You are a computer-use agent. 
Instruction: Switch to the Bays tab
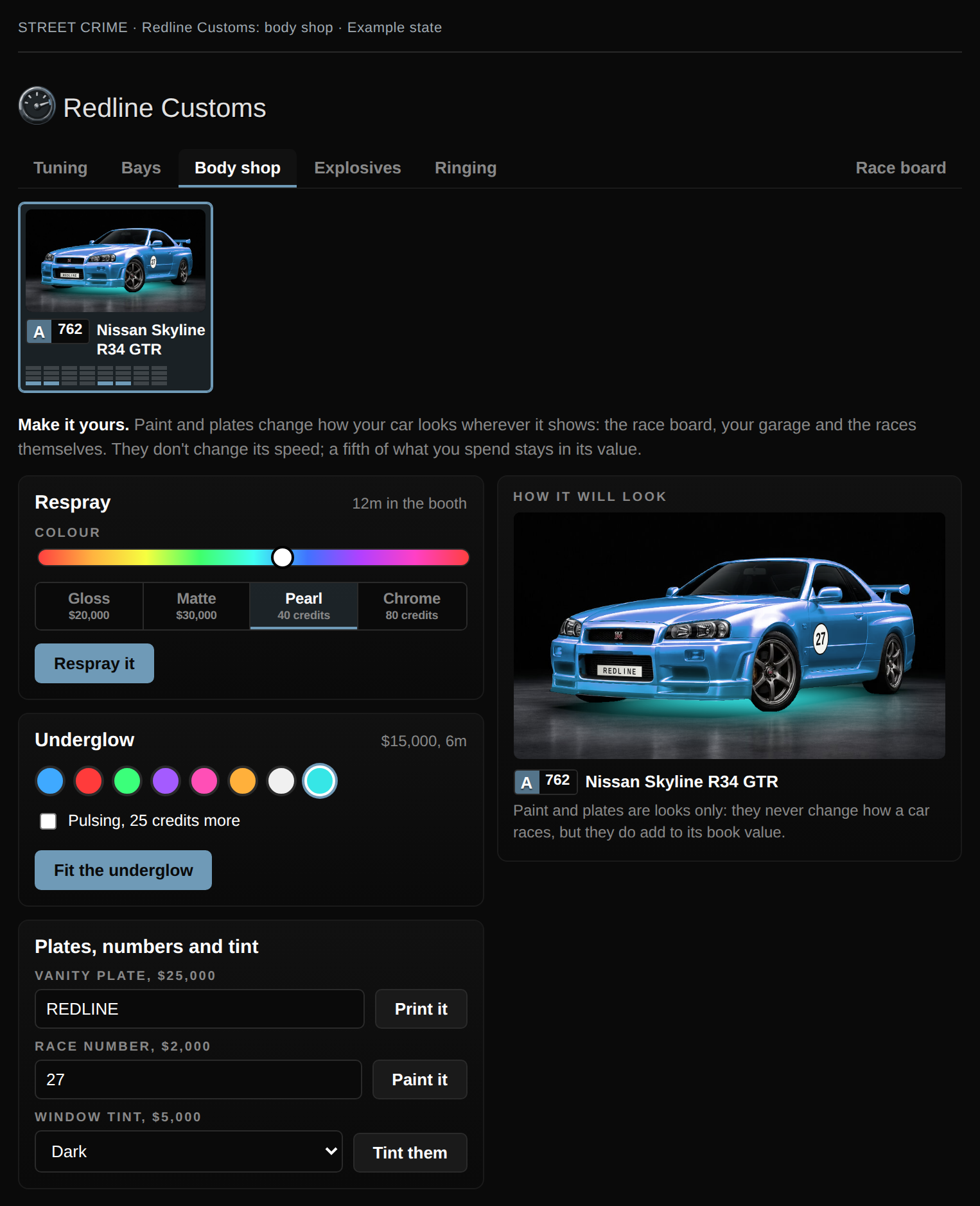(141, 168)
